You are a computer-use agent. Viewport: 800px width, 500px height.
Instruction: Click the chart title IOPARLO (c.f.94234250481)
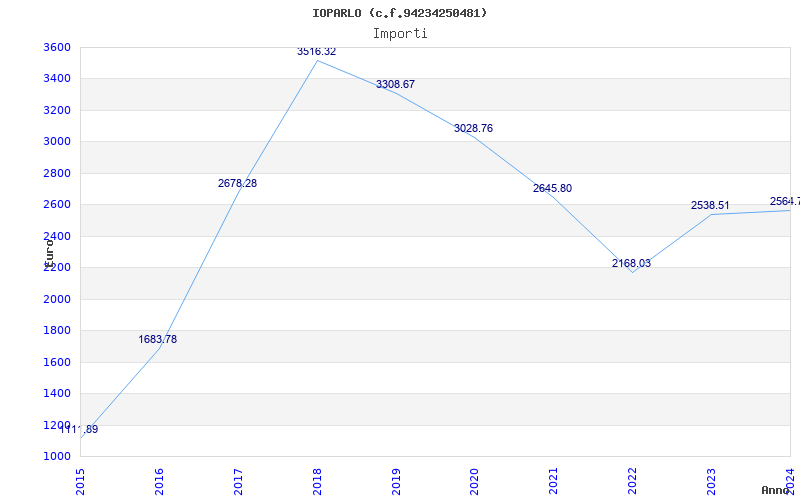[x=399, y=13]
